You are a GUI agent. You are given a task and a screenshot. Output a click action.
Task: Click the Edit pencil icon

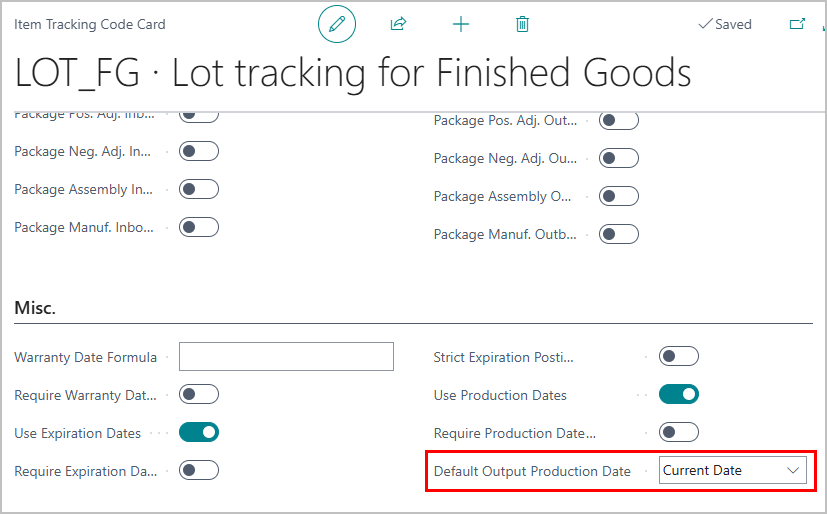pos(337,24)
